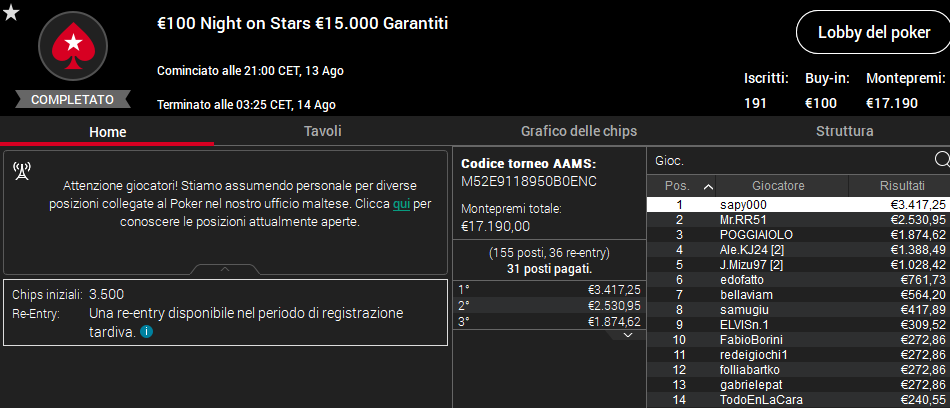
Task: Click the Gioc. player search field
Action: point(792,160)
